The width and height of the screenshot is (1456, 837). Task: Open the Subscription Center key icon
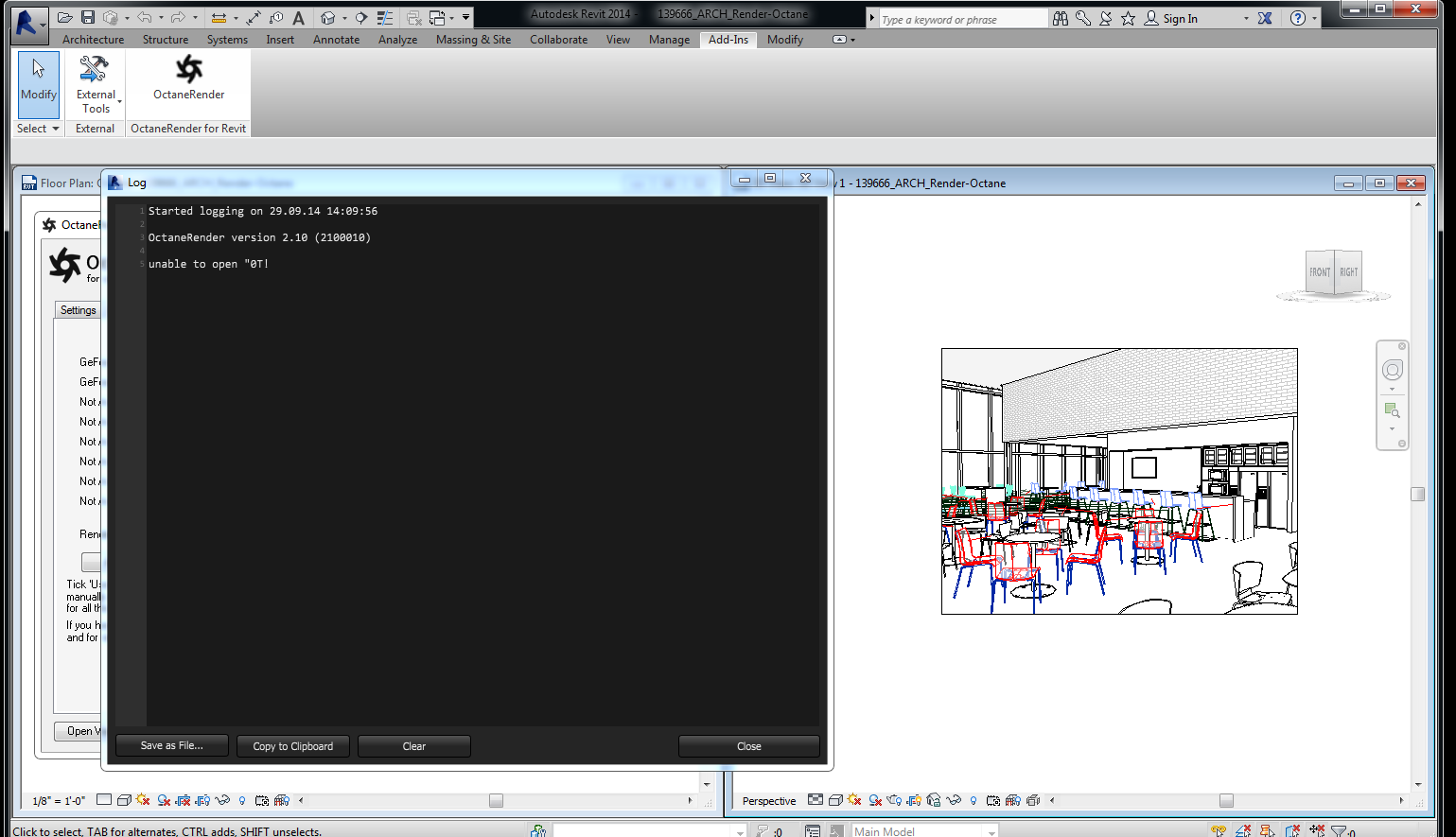1083,18
